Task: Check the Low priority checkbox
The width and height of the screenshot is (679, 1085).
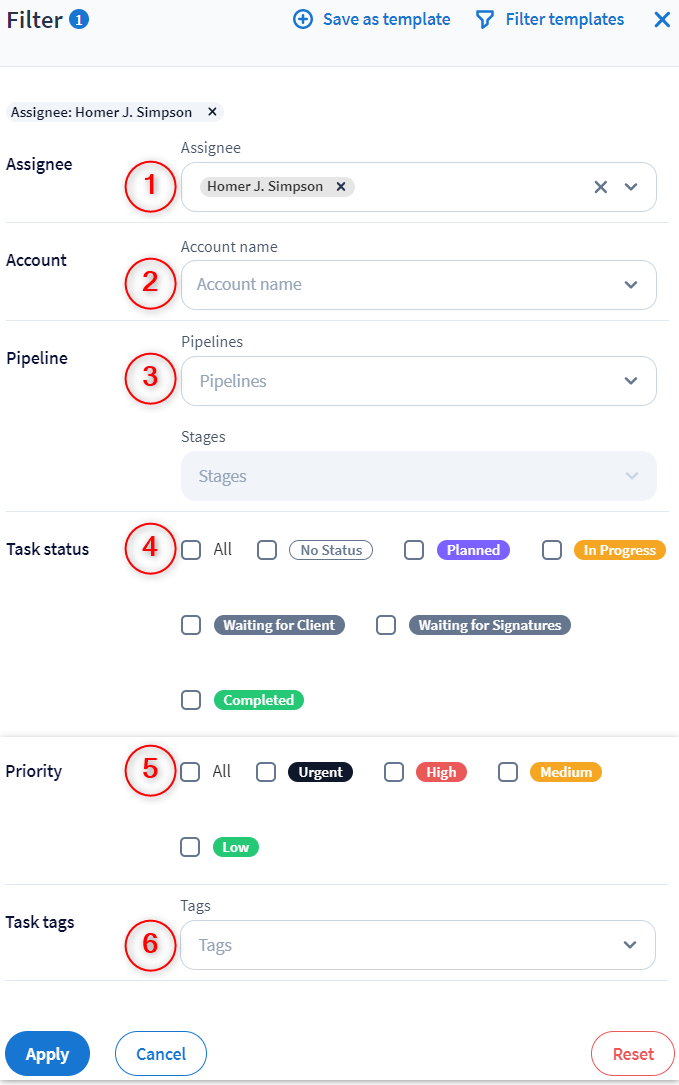Action: (190, 847)
